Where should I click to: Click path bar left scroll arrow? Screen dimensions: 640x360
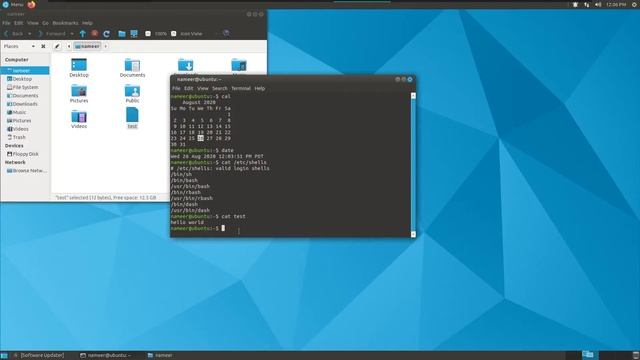[x=69, y=46]
